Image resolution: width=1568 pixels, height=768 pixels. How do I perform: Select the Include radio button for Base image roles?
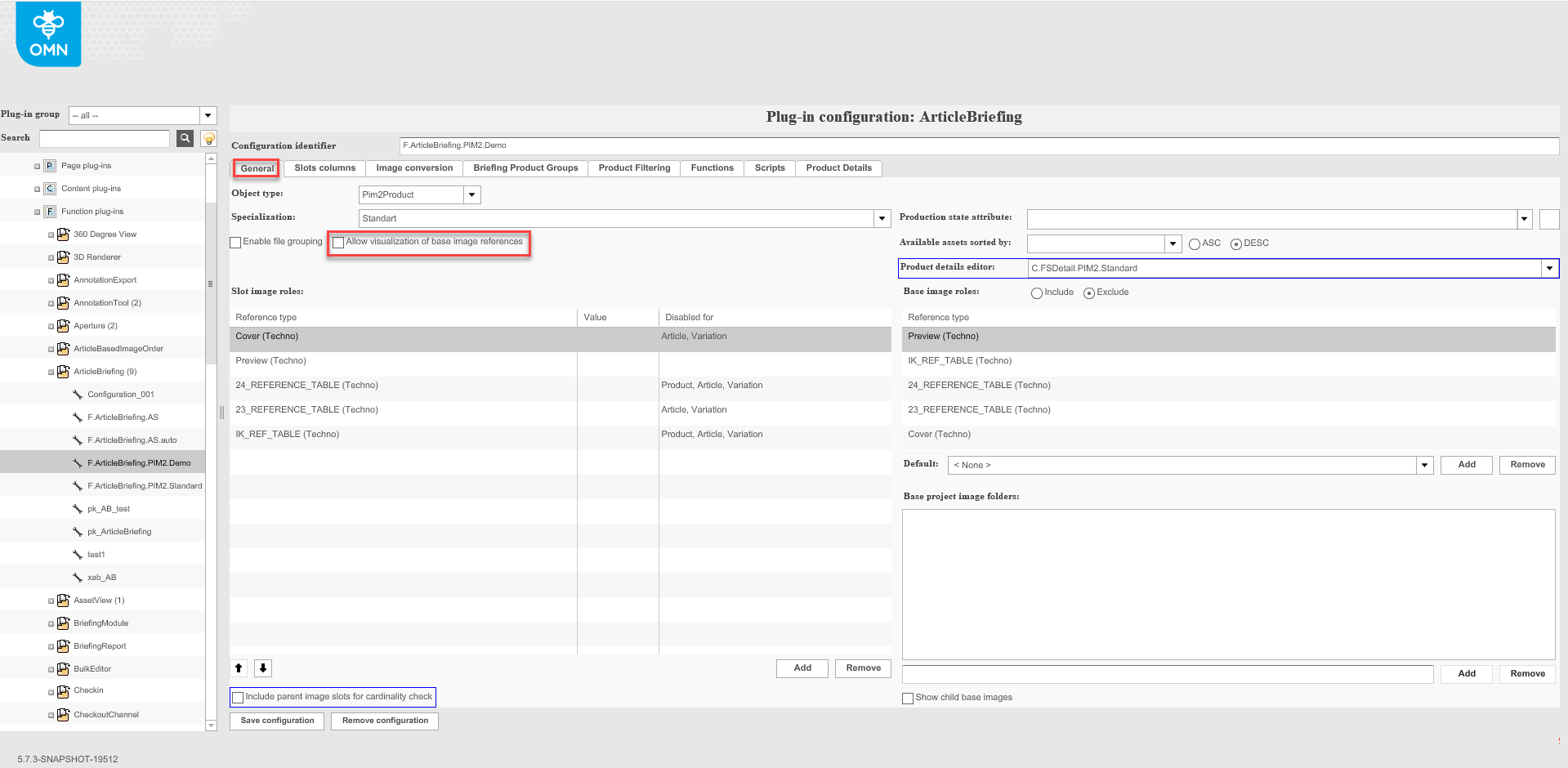[1036, 292]
